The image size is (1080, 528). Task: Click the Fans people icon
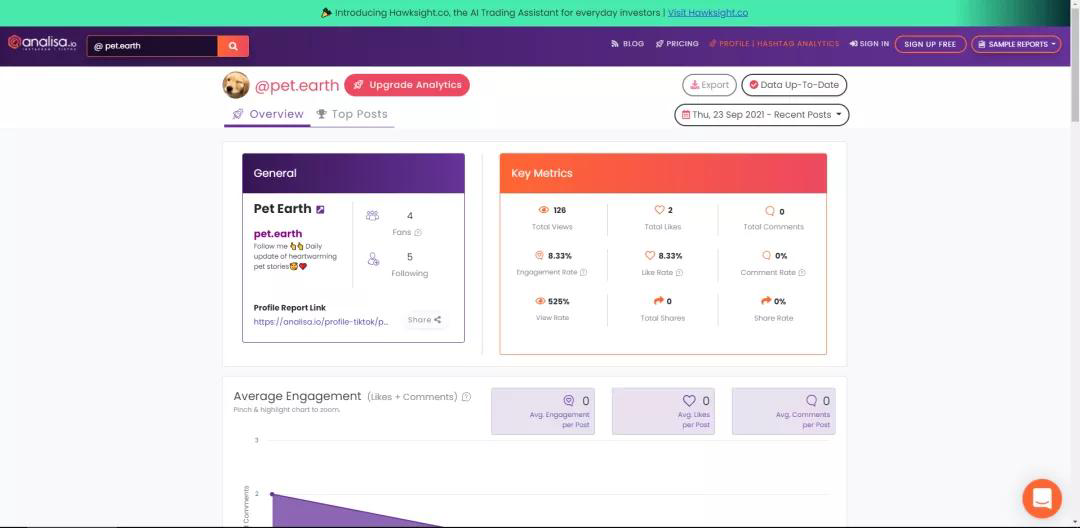pos(373,215)
